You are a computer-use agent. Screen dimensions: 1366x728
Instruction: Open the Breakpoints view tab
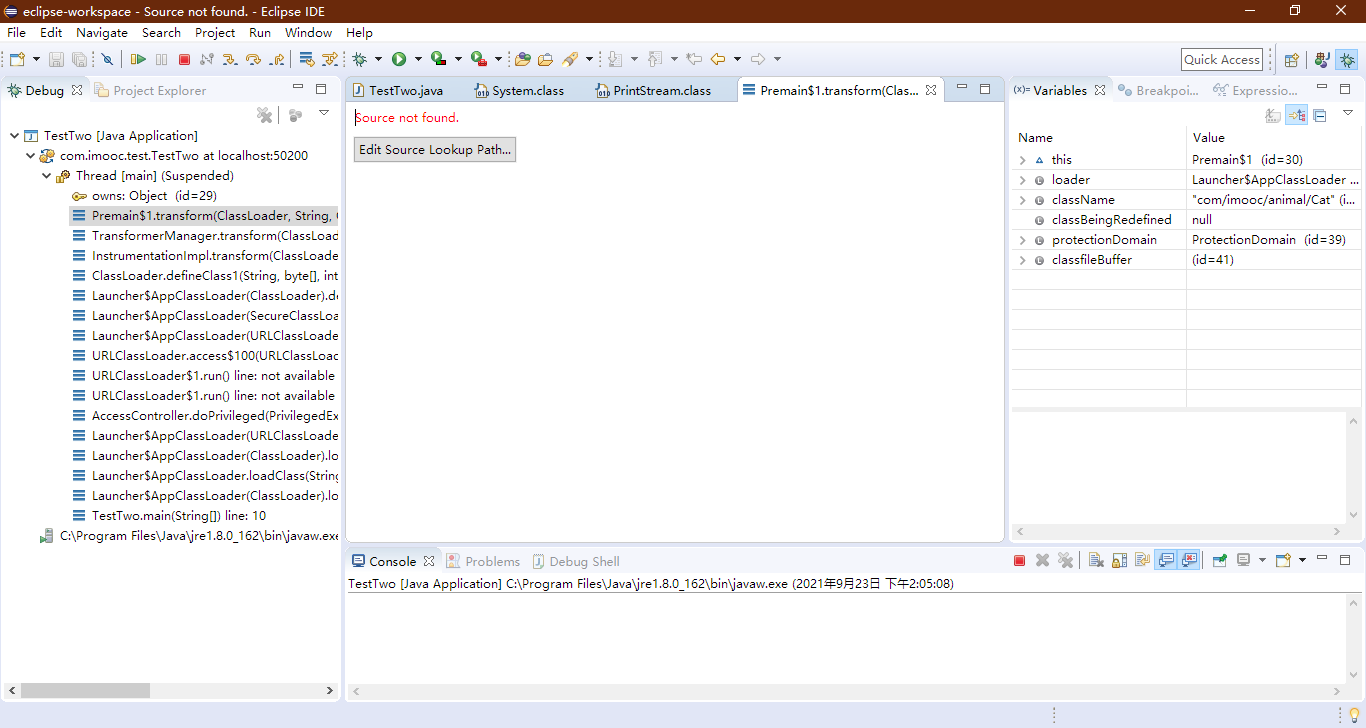[x=1157, y=90]
